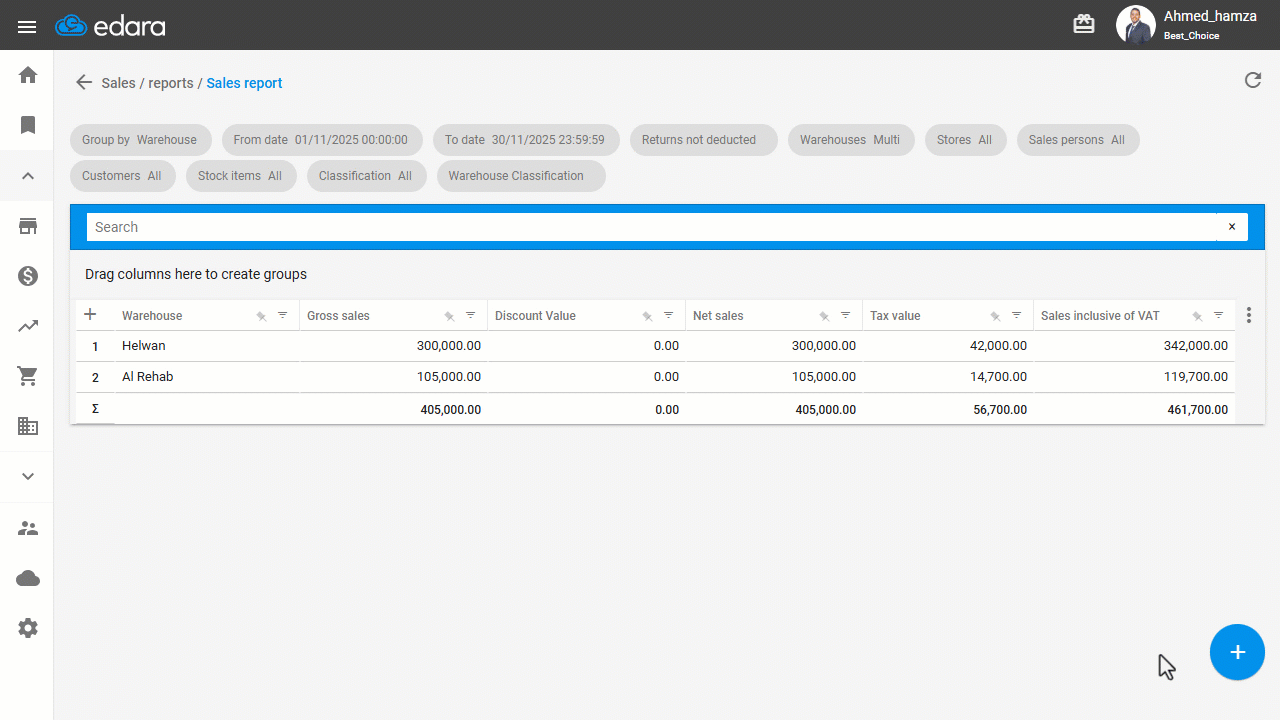Change the From date filter

[x=321, y=140]
